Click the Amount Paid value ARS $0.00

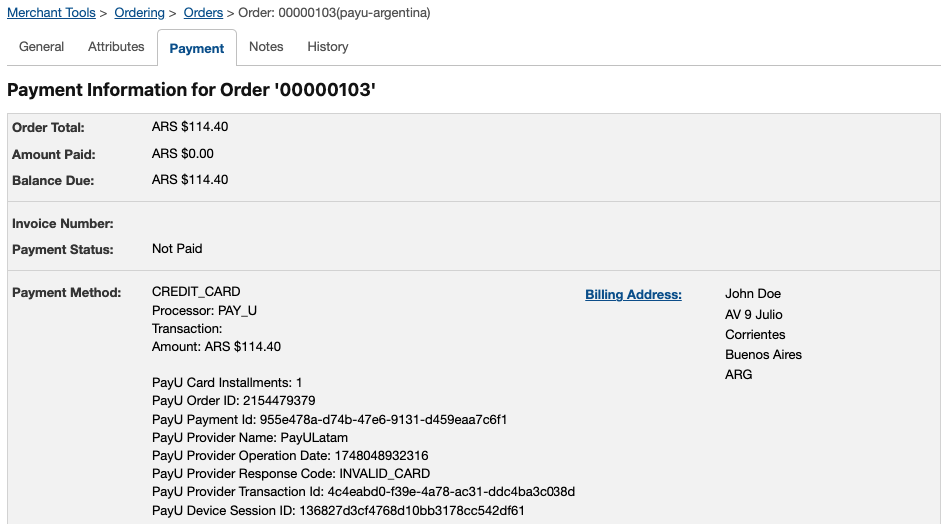[182, 154]
